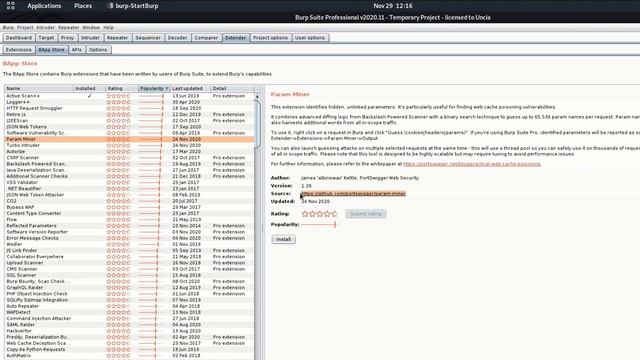Screen dimensions: 640x360
Task: Open the Help menu
Action: click(x=108, y=27)
